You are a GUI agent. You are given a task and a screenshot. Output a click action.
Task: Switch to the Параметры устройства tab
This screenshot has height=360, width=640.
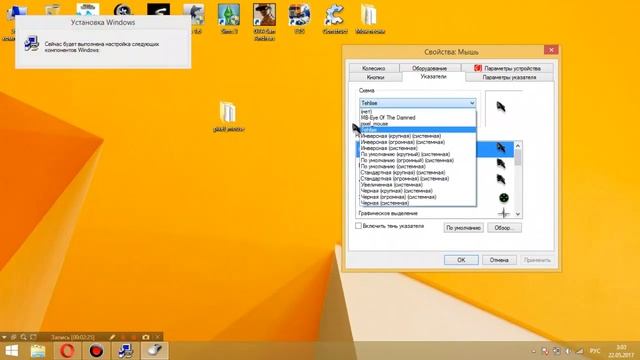point(507,68)
